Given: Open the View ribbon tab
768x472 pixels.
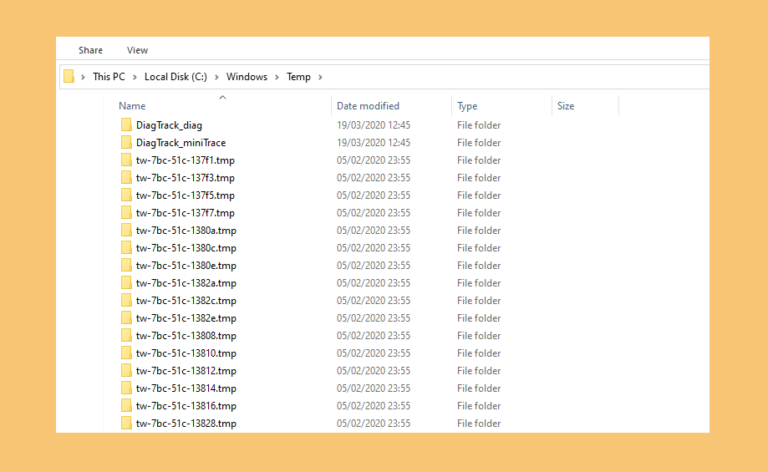Looking at the screenshot, I should [x=137, y=50].
